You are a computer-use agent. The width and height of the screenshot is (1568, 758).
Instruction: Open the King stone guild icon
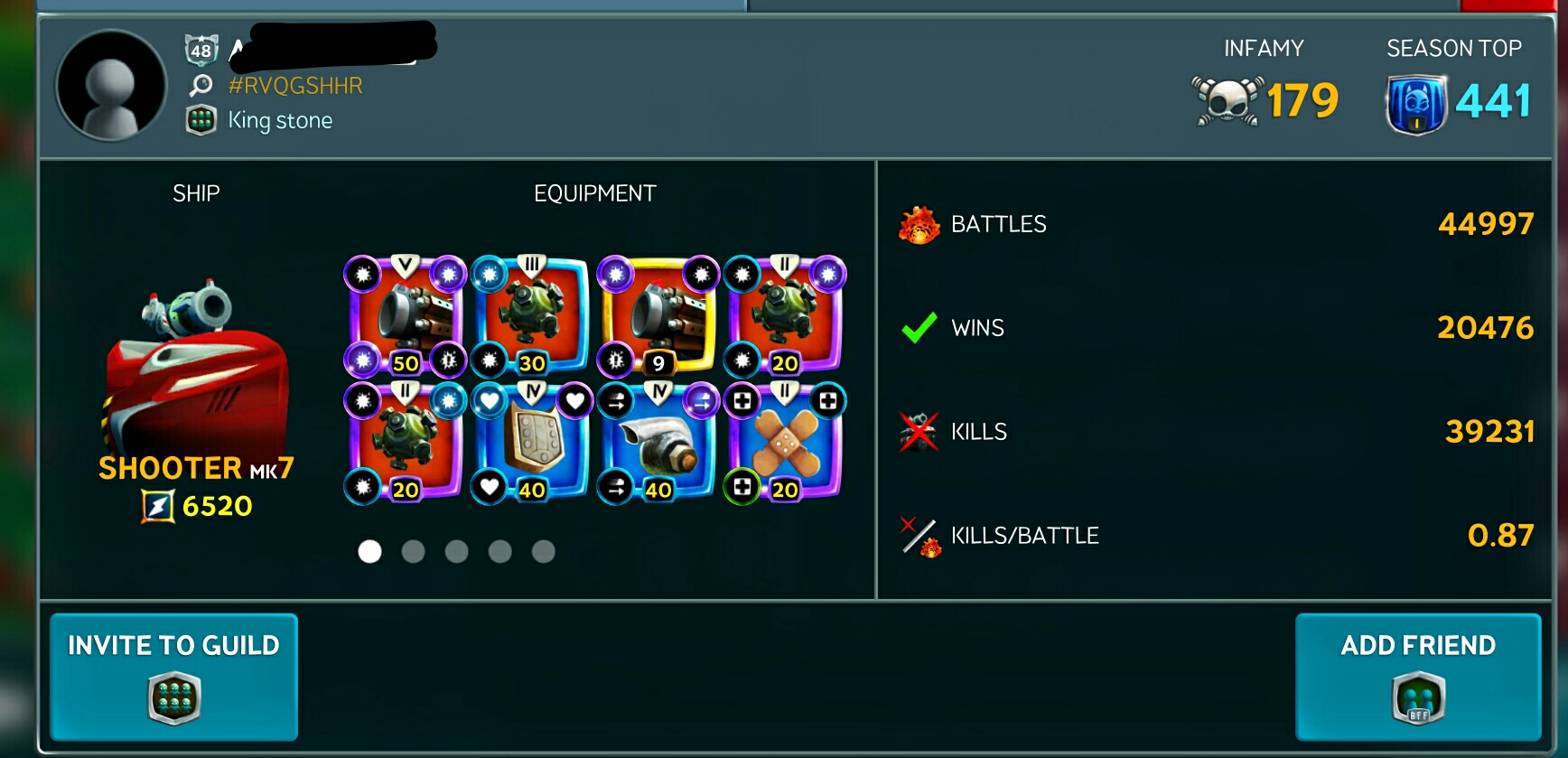coord(201,120)
